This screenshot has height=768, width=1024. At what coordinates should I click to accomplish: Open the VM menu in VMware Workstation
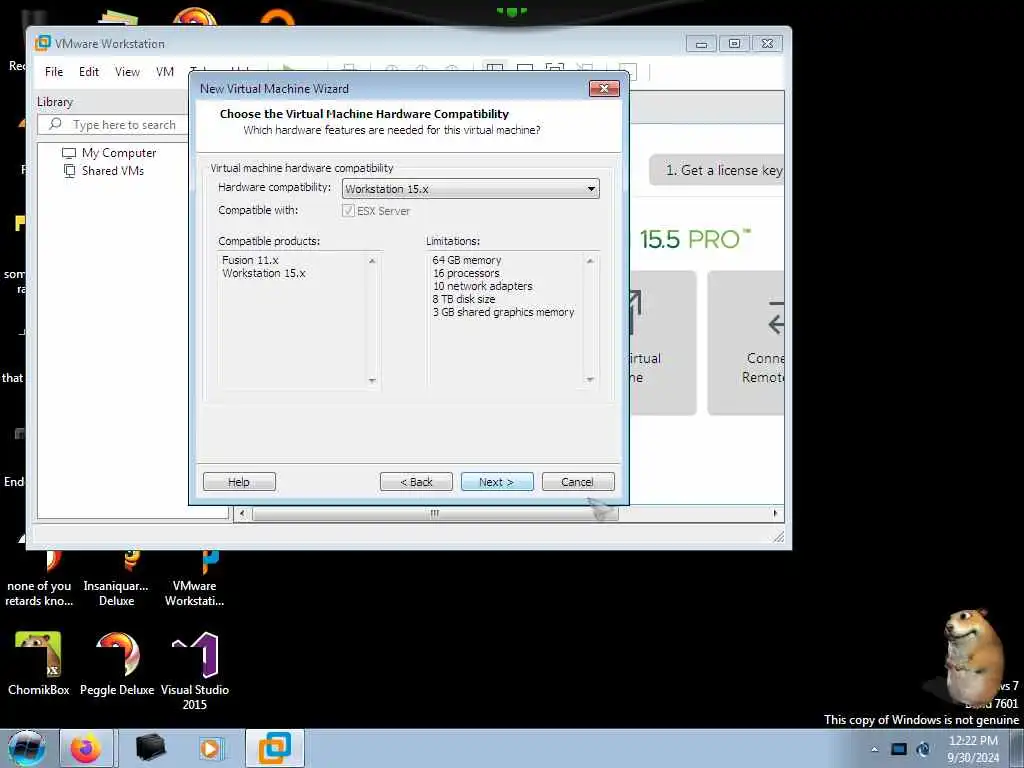coord(165,72)
